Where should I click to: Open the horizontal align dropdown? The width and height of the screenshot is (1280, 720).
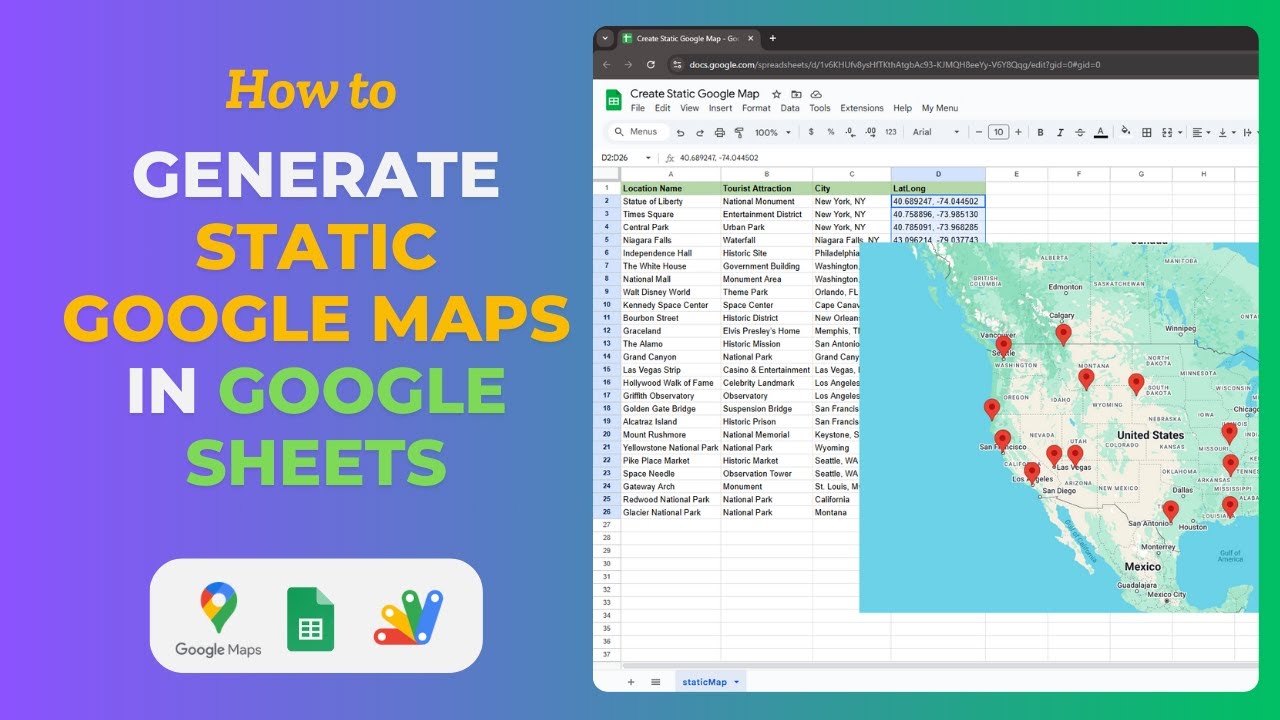pyautogui.click(x=1201, y=132)
